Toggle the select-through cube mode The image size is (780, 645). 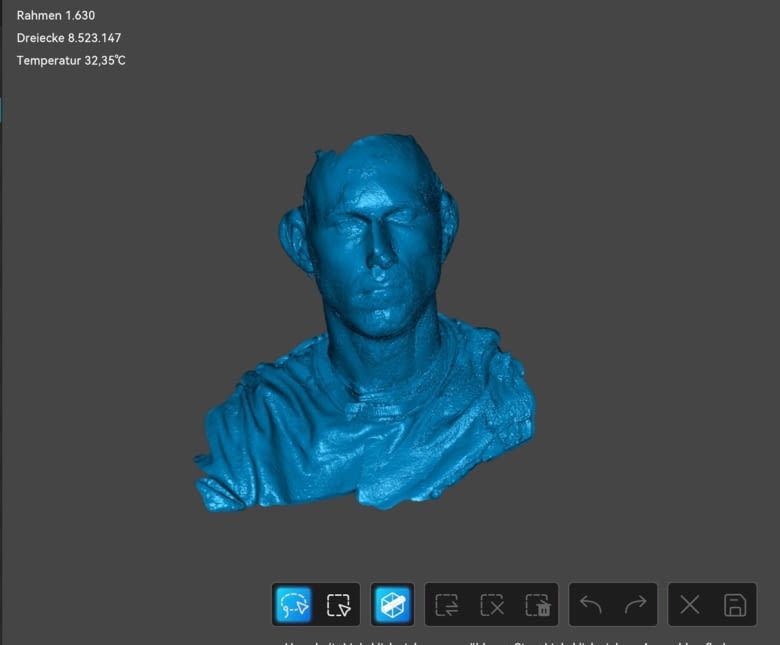click(392, 605)
